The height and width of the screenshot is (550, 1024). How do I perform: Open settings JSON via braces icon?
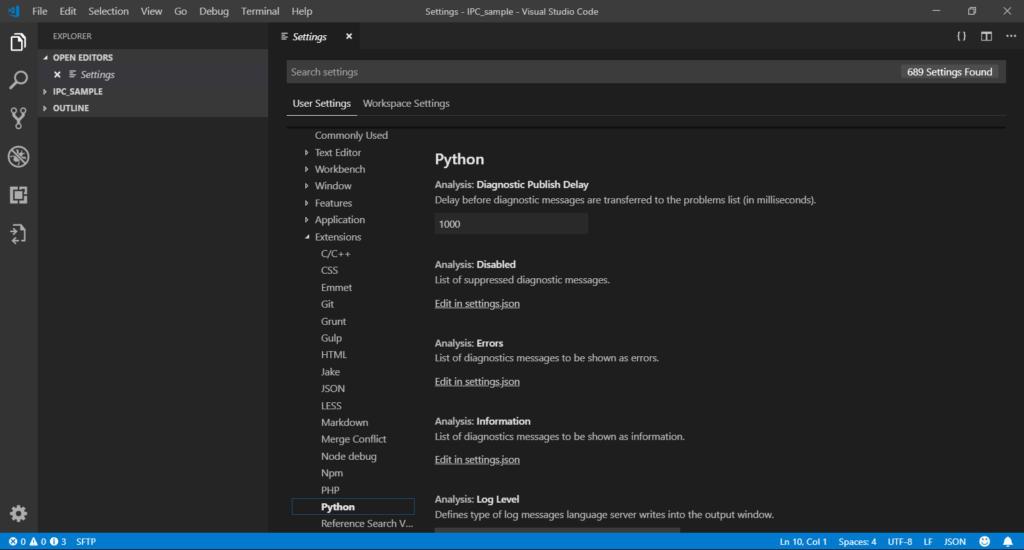click(961, 37)
